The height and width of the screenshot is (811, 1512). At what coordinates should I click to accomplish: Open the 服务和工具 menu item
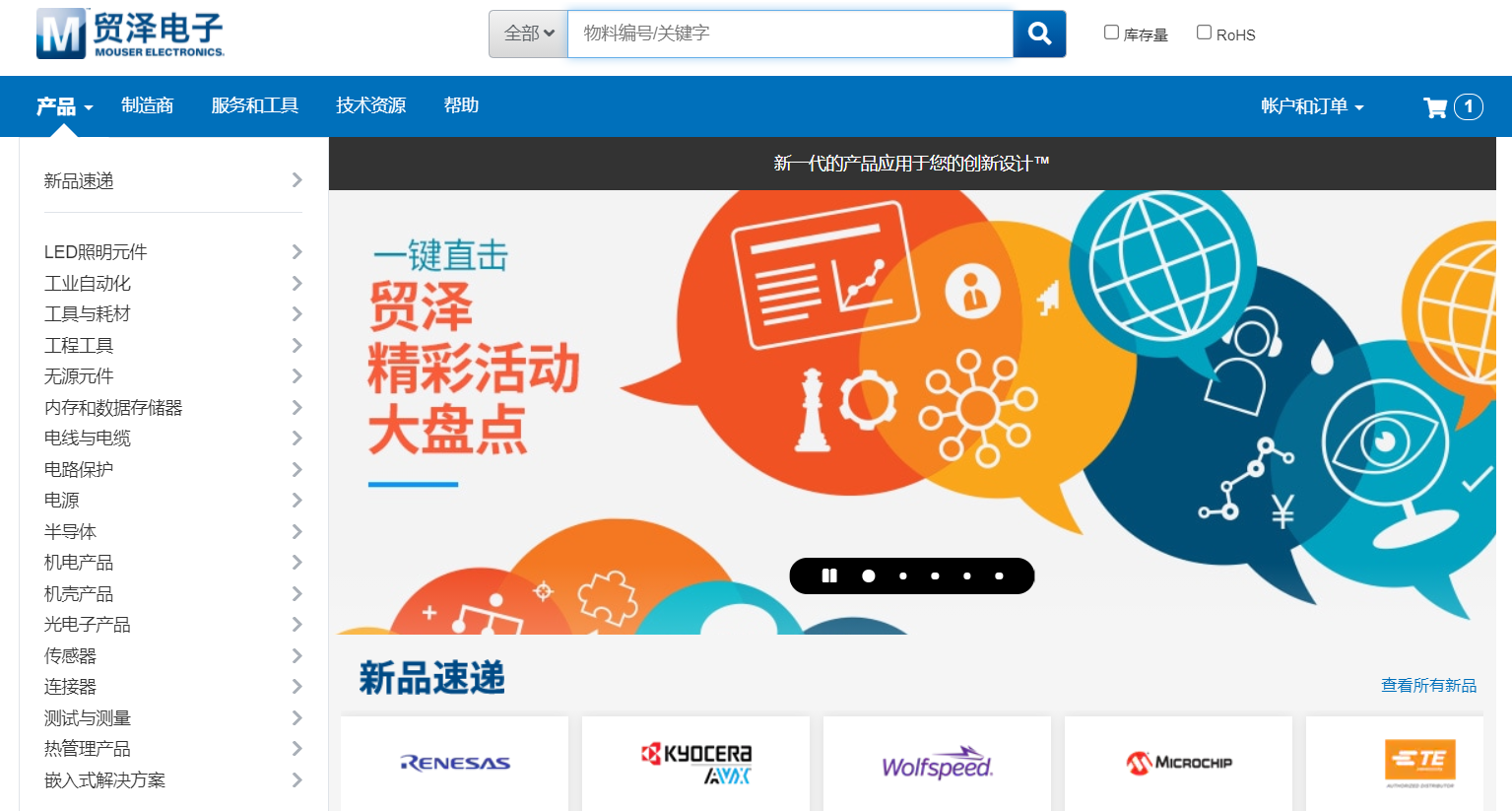pyautogui.click(x=255, y=105)
